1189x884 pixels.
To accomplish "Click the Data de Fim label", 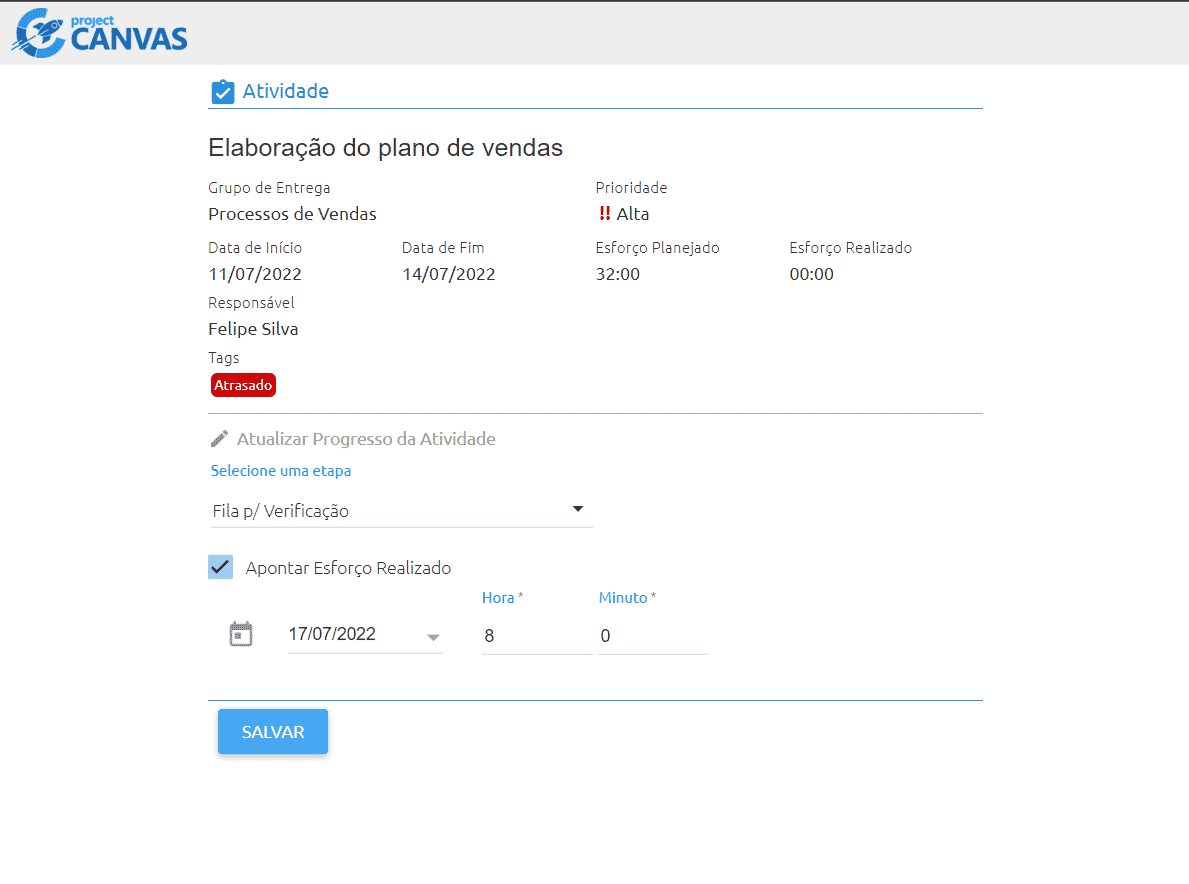I will [443, 248].
